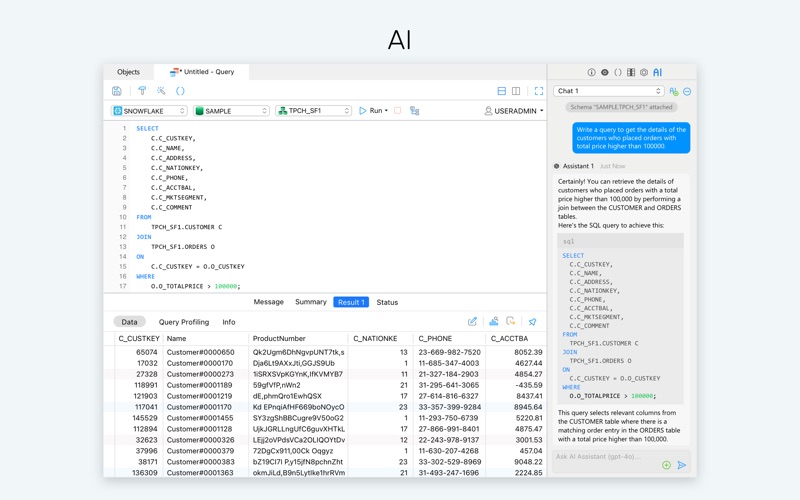Open the object hexagon icon in right pane

coord(644,72)
